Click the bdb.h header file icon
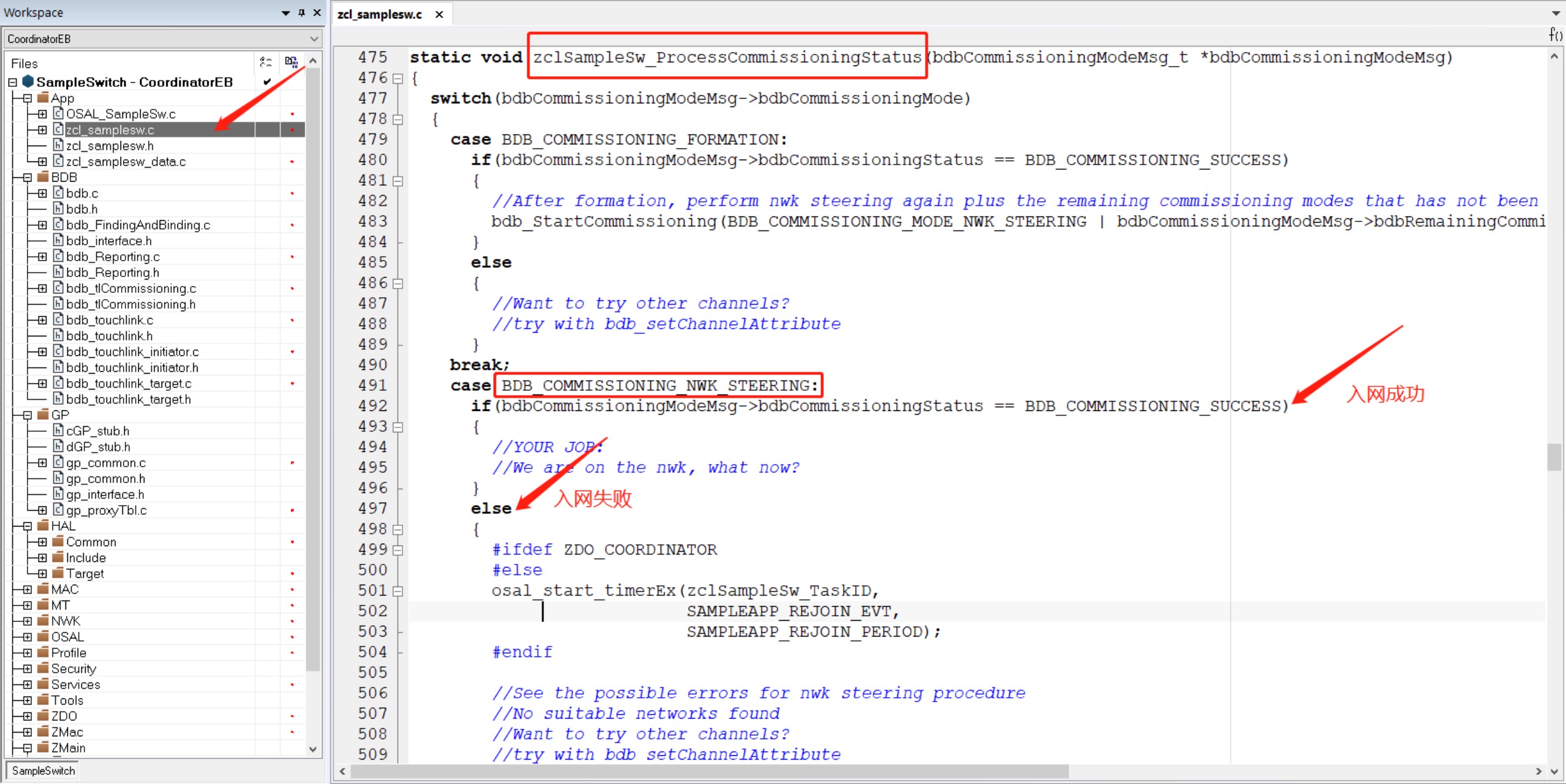 pos(58,209)
